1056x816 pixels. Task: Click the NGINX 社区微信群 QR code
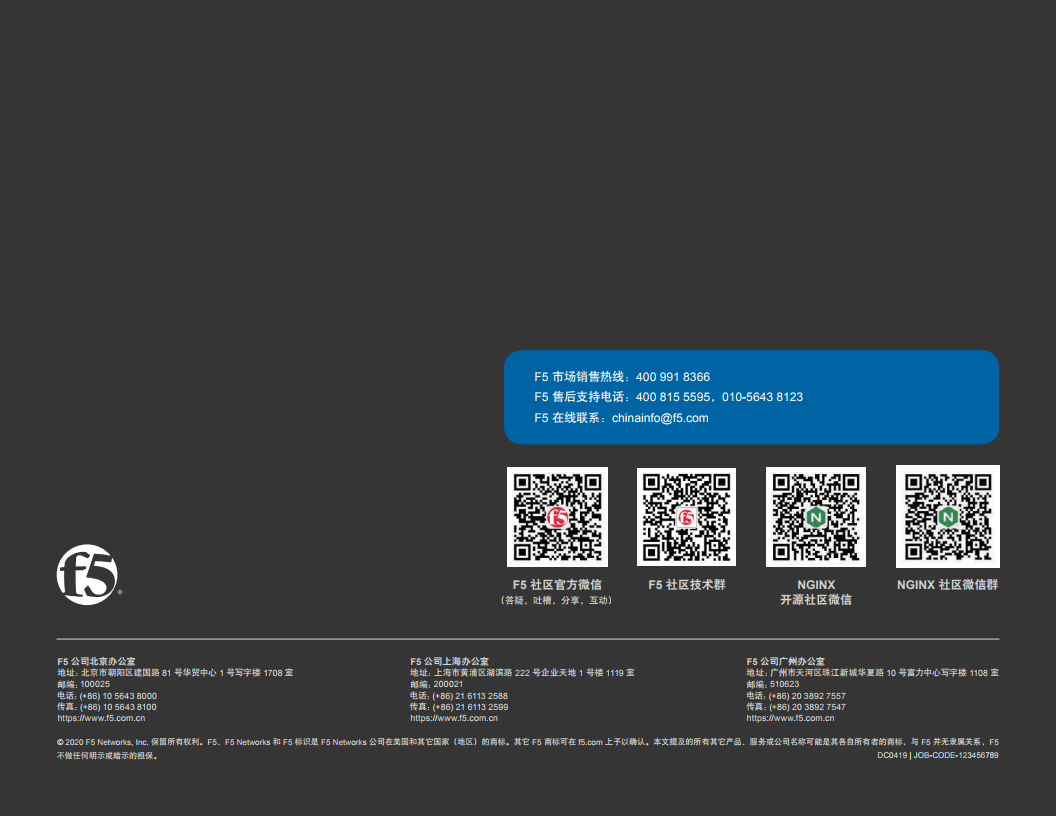(x=947, y=515)
